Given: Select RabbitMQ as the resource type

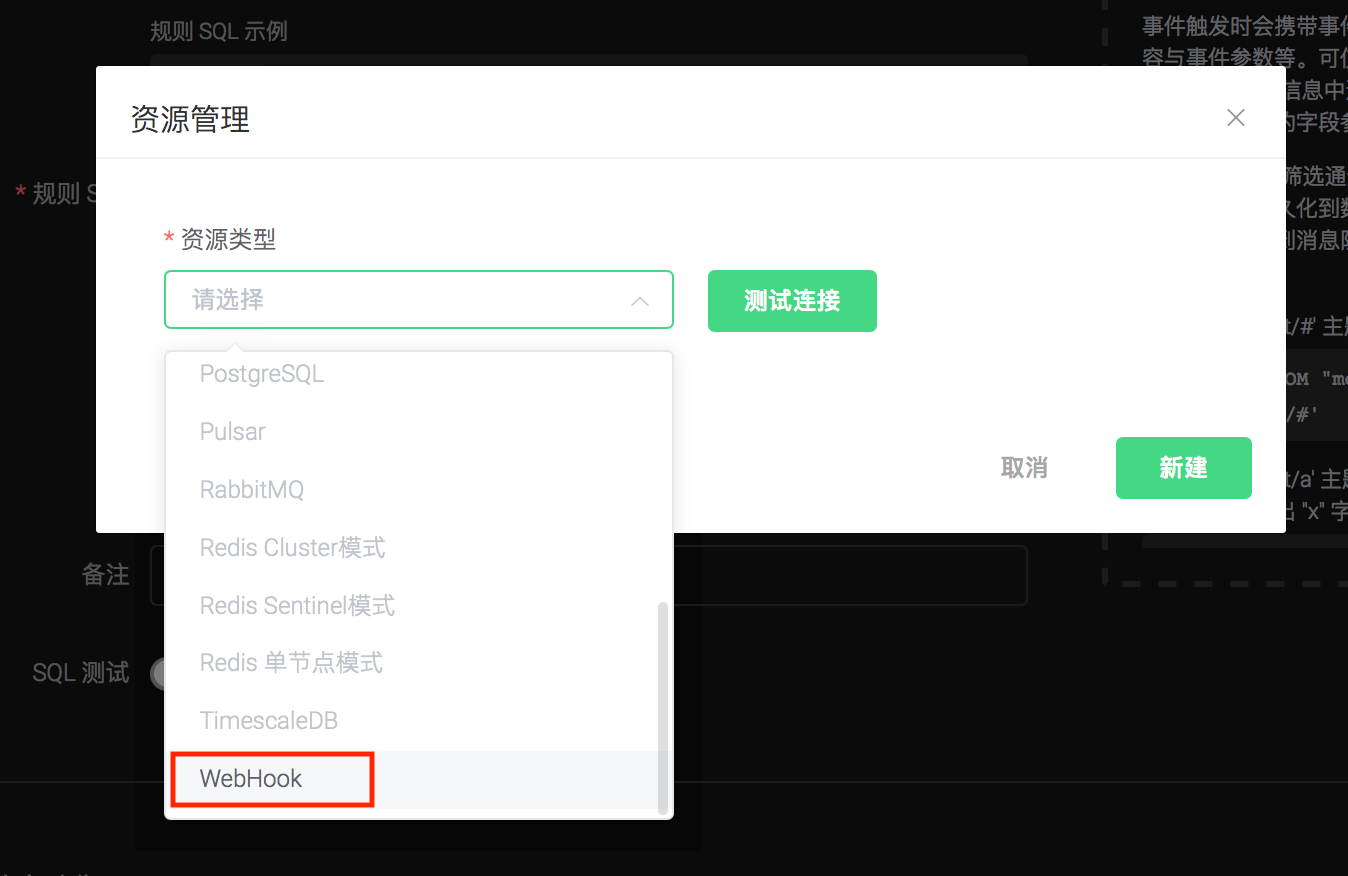Looking at the screenshot, I should click(252, 489).
